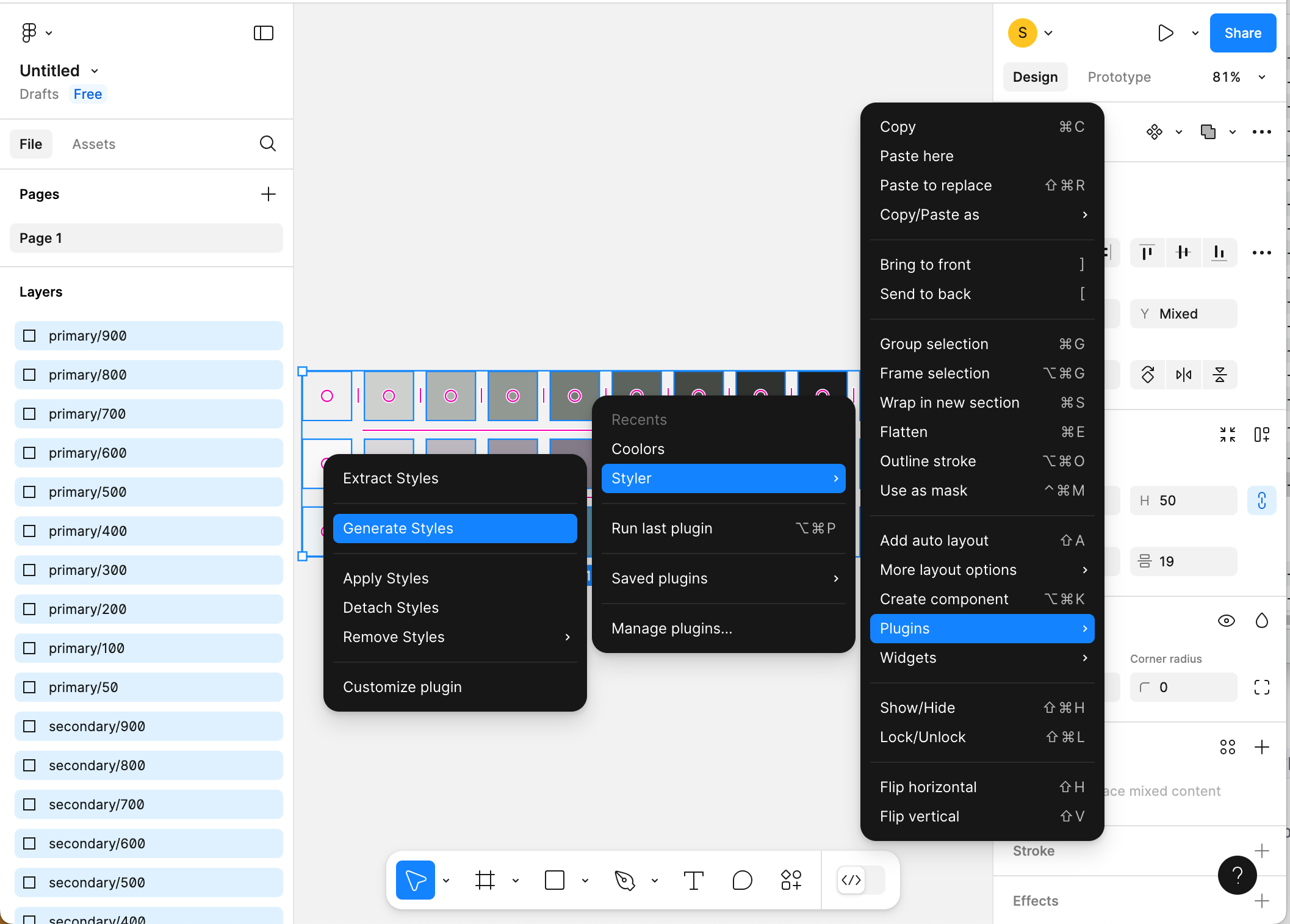
Task: Open the Figma main menu dropdown
Action: (37, 33)
